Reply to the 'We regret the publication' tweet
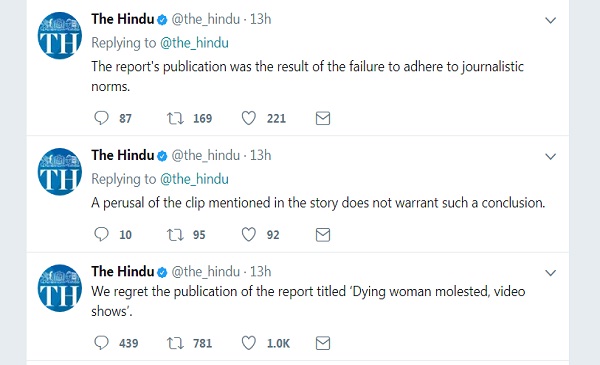600x365 pixels. [x=101, y=343]
